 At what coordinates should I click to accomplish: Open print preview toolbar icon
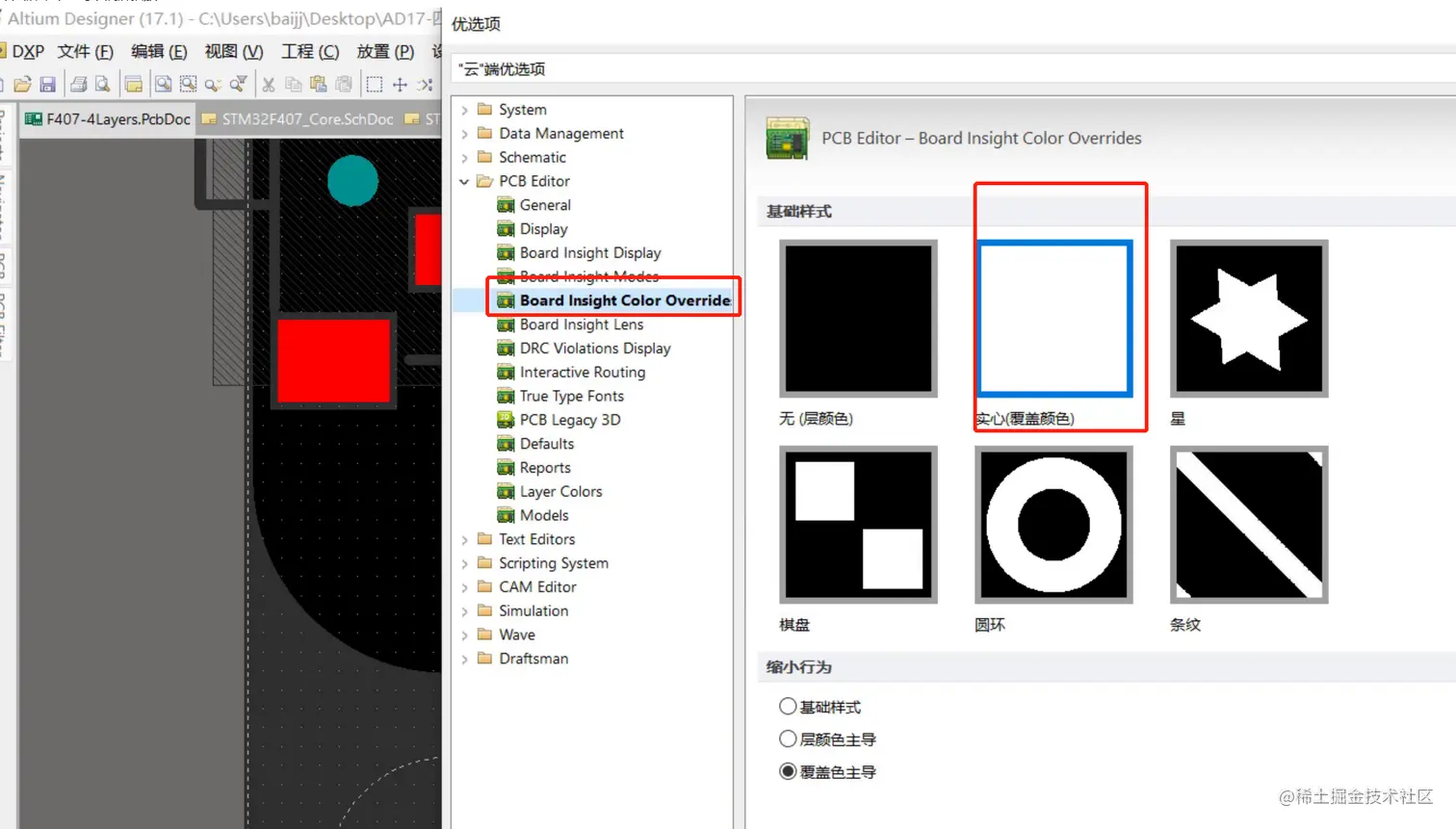pyautogui.click(x=102, y=85)
